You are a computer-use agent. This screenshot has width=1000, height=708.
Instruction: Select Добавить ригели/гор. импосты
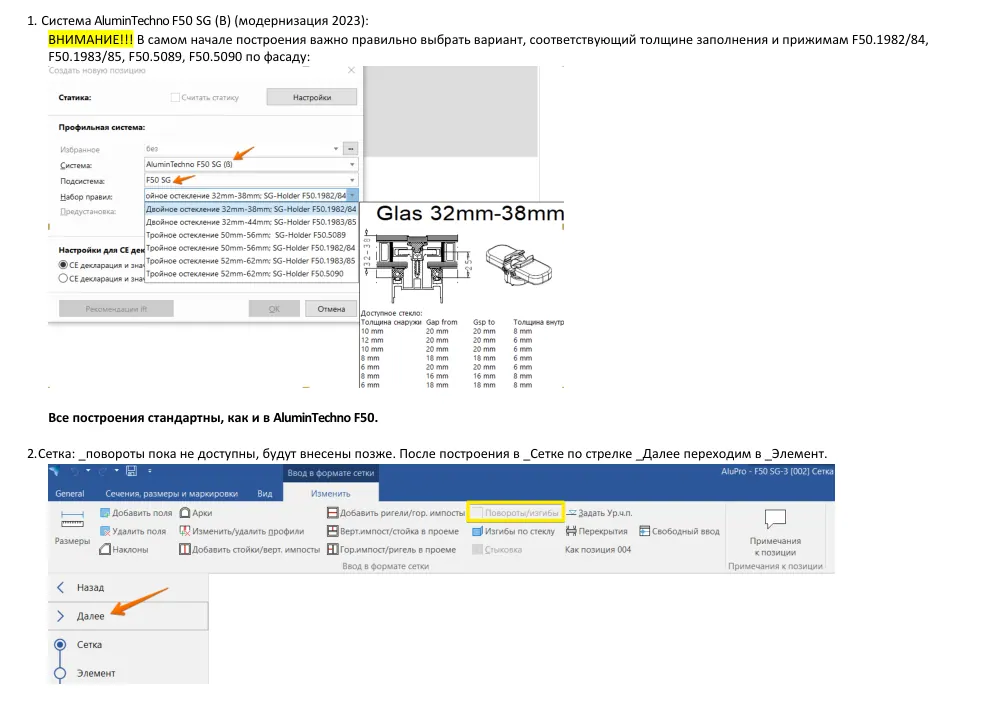click(x=396, y=513)
